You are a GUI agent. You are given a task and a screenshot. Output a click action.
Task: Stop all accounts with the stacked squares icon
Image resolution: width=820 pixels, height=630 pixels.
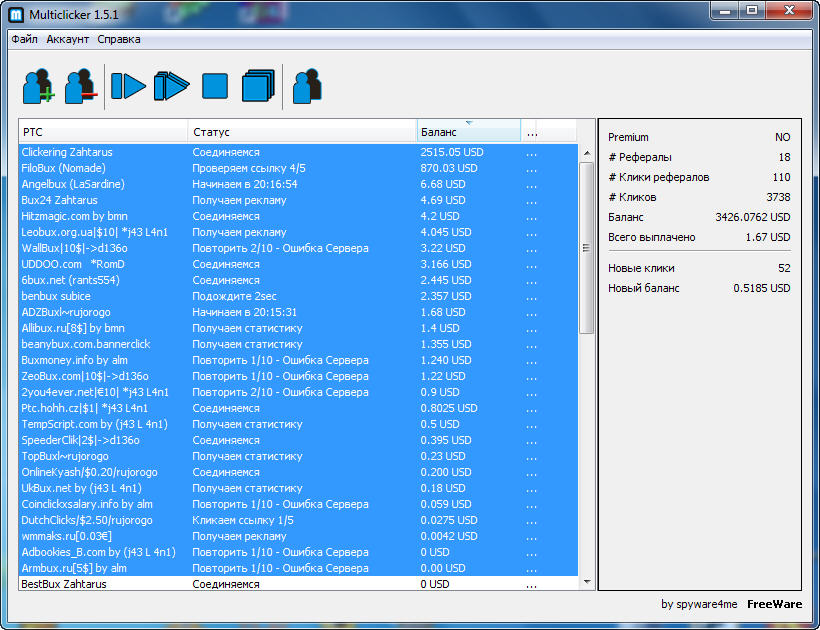(x=258, y=86)
